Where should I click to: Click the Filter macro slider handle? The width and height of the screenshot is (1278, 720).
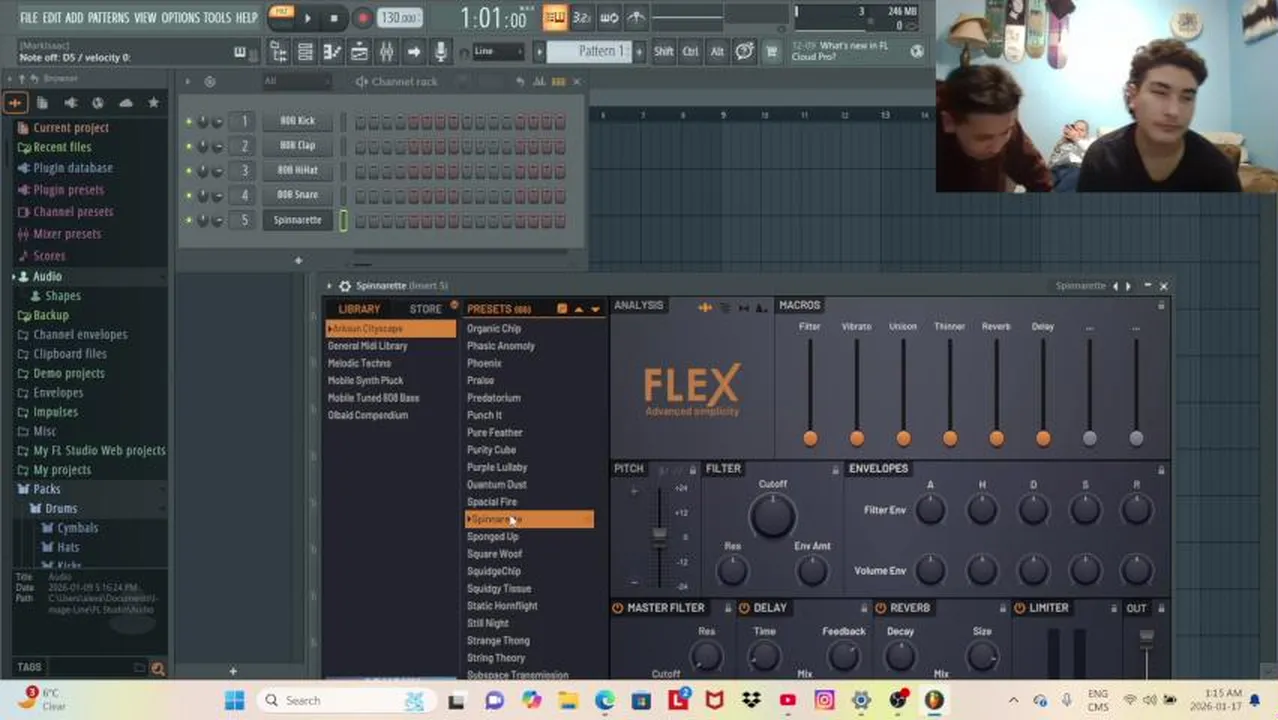coord(810,438)
